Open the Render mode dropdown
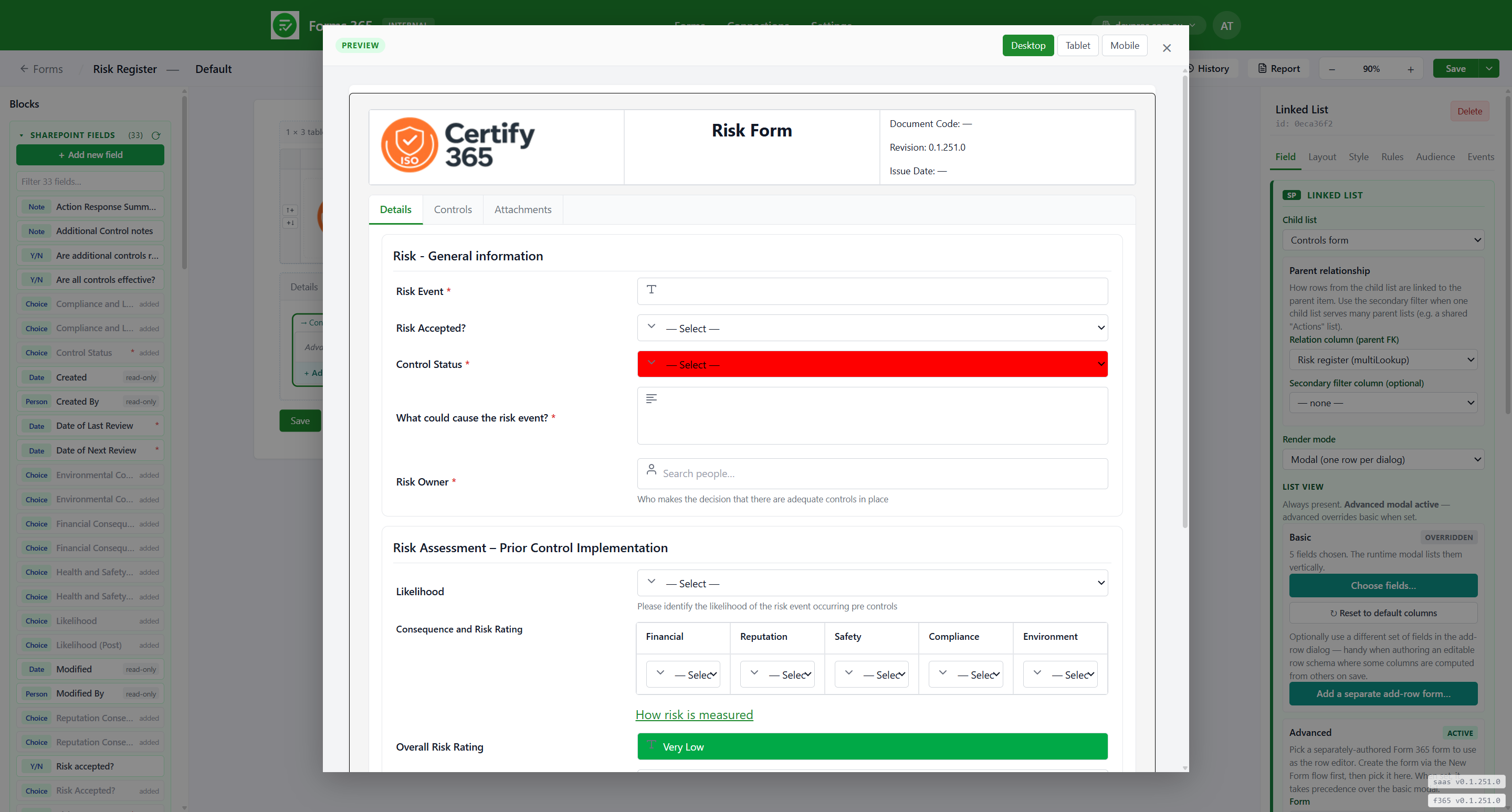The width and height of the screenshot is (1512, 812). click(1383, 459)
